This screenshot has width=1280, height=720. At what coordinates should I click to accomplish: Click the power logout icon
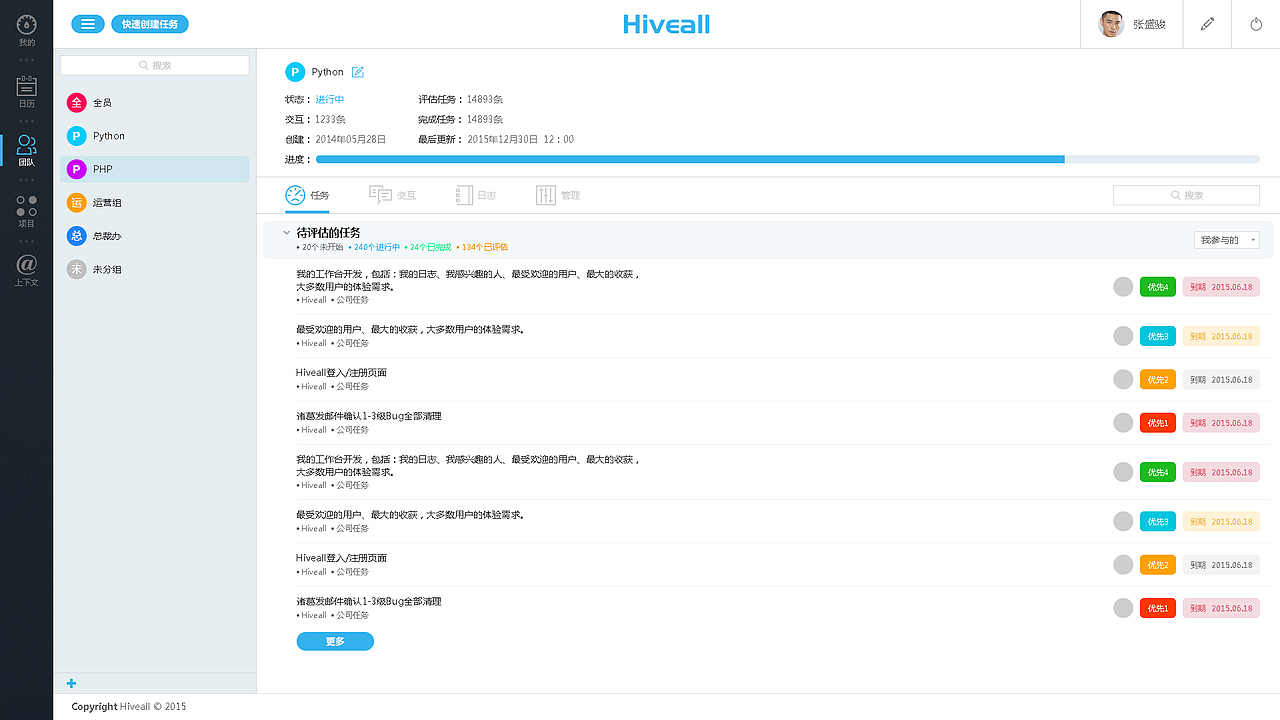(x=1257, y=24)
